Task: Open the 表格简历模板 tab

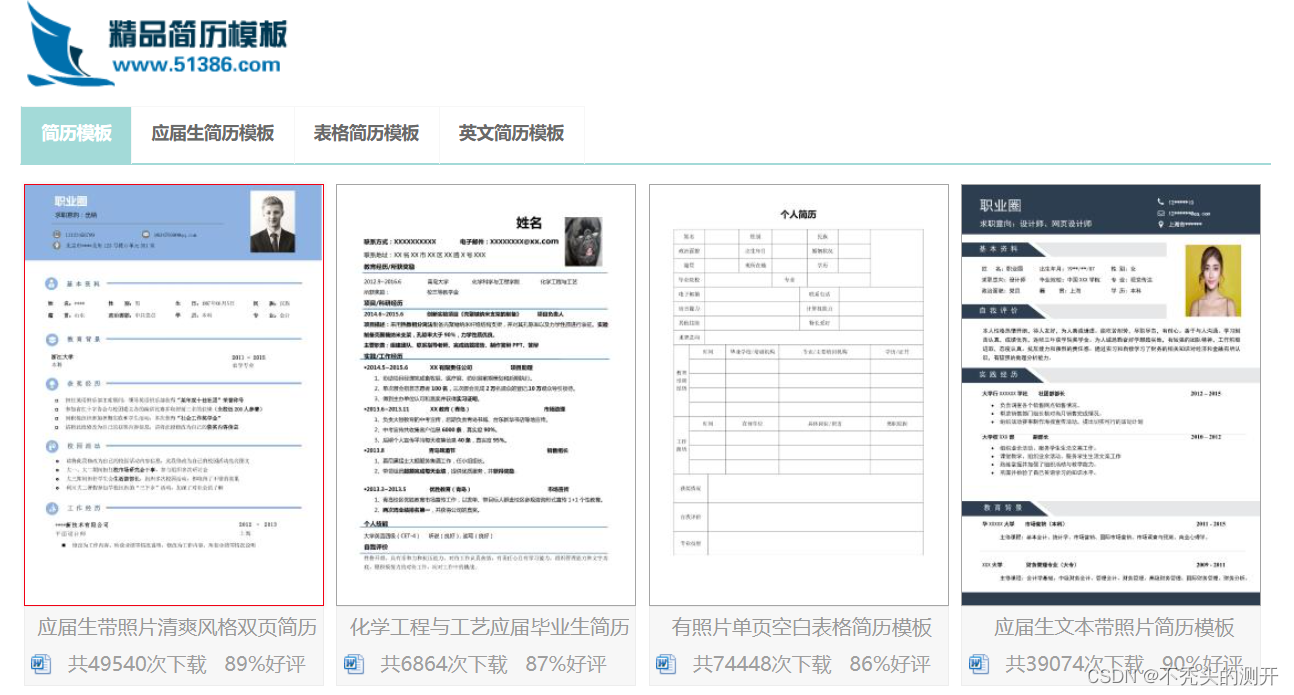Action: point(366,133)
